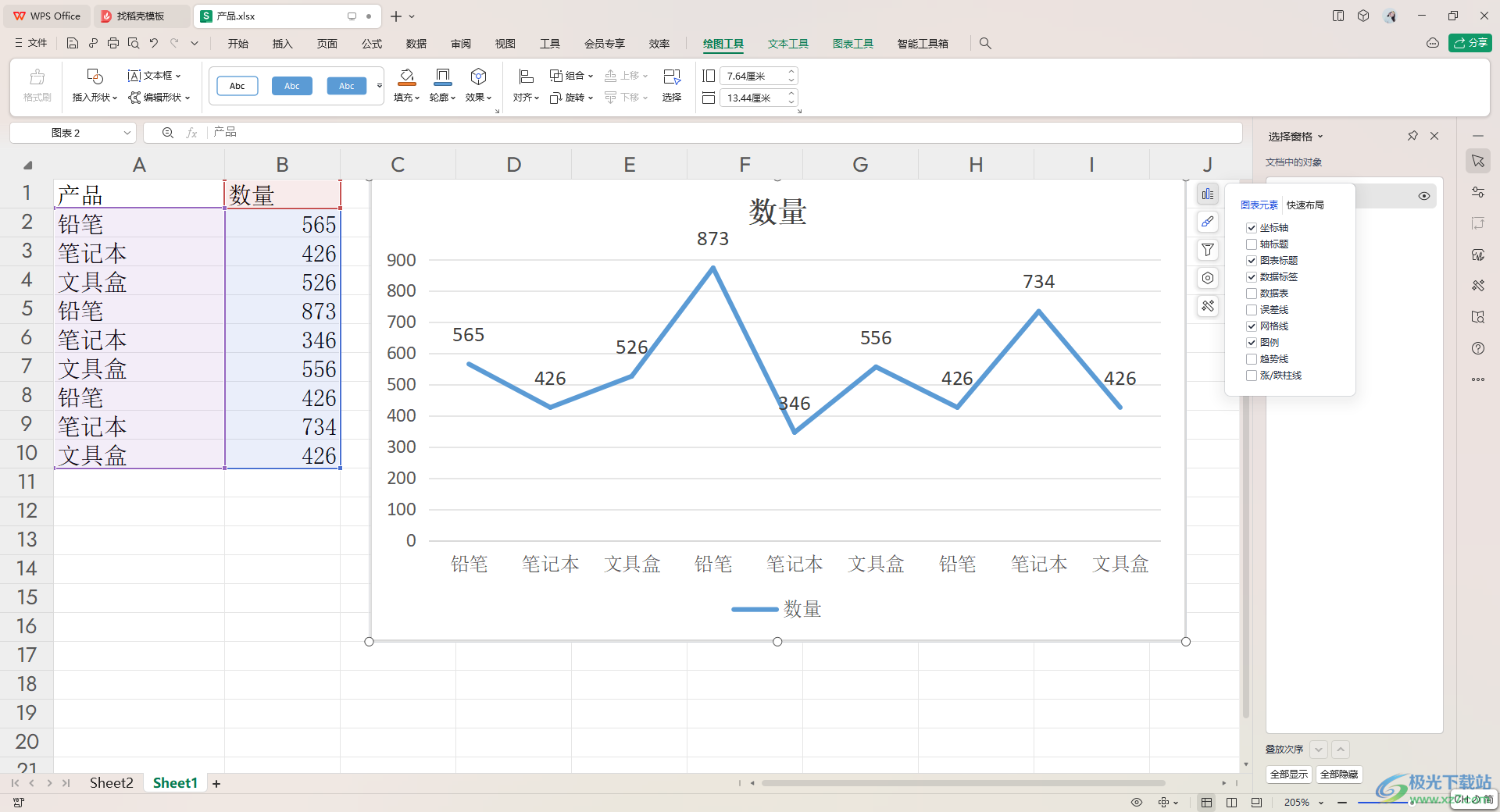Click the outline icon
This screenshot has height=812, width=1500.
point(442,77)
